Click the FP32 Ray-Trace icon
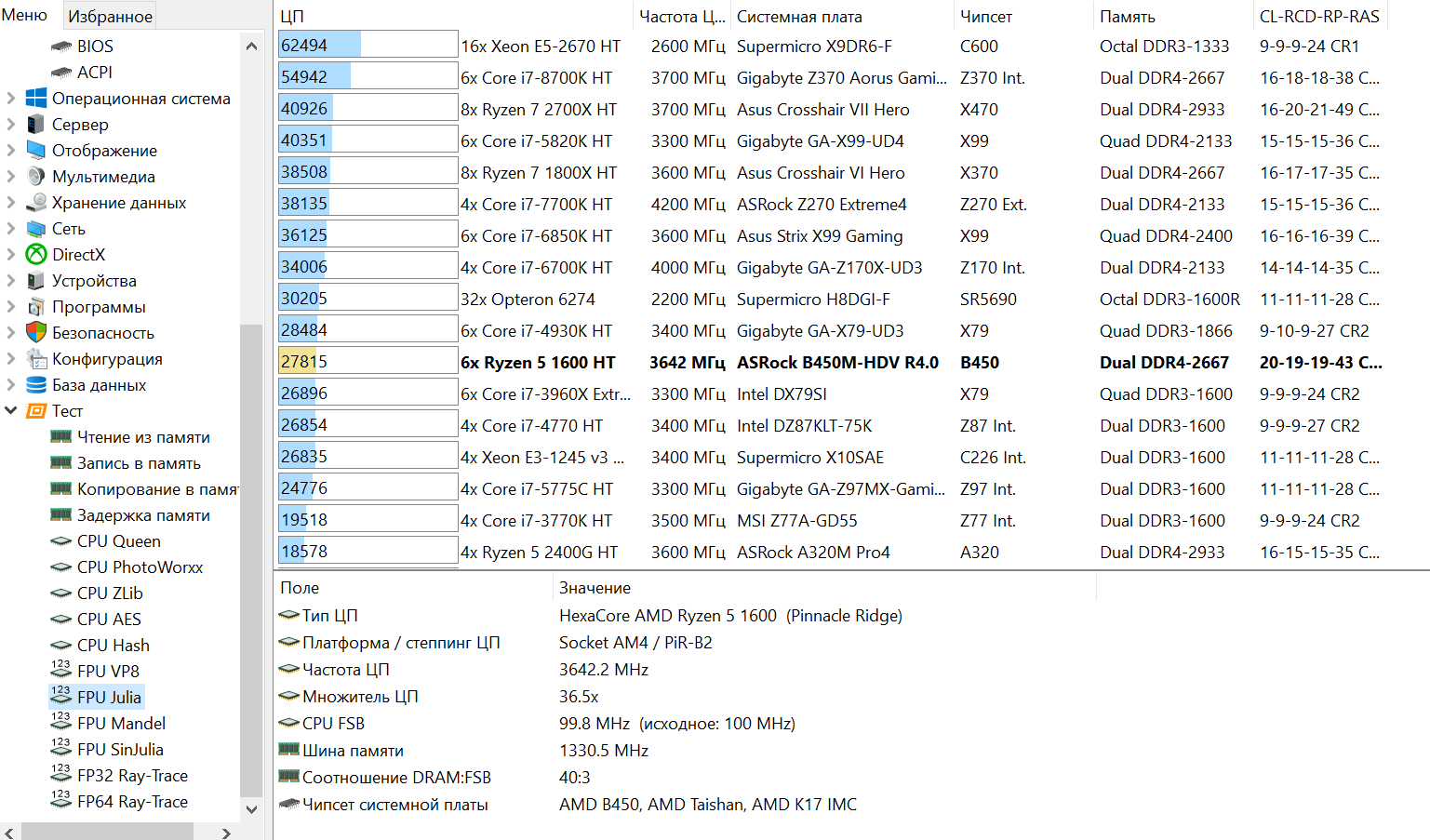This screenshot has height=840, width=1430. 61,774
